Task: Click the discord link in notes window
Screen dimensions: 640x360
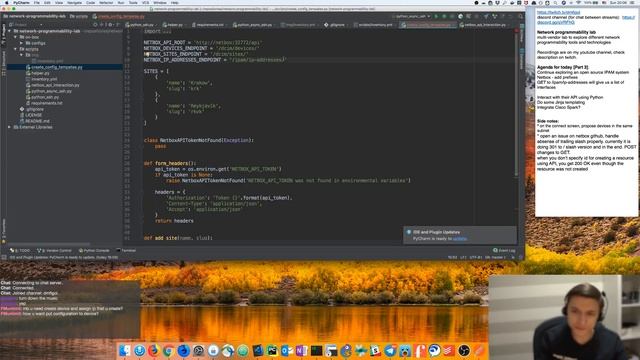Action: (556, 22)
